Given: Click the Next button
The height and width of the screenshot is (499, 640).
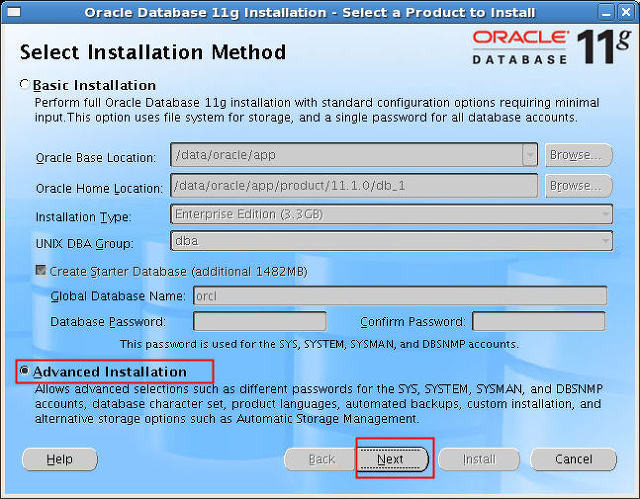Looking at the screenshot, I should click(x=392, y=459).
